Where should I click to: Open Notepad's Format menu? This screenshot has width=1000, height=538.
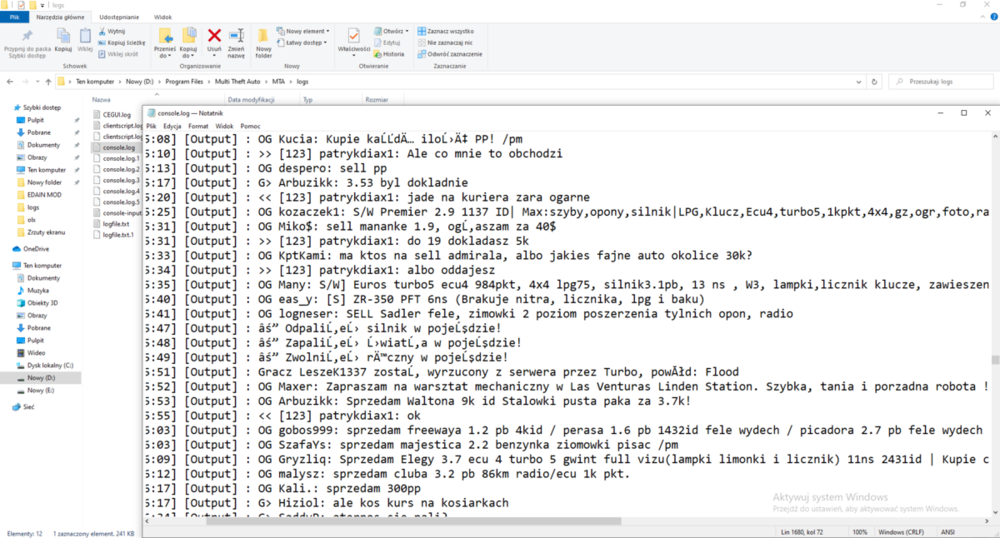coord(198,126)
